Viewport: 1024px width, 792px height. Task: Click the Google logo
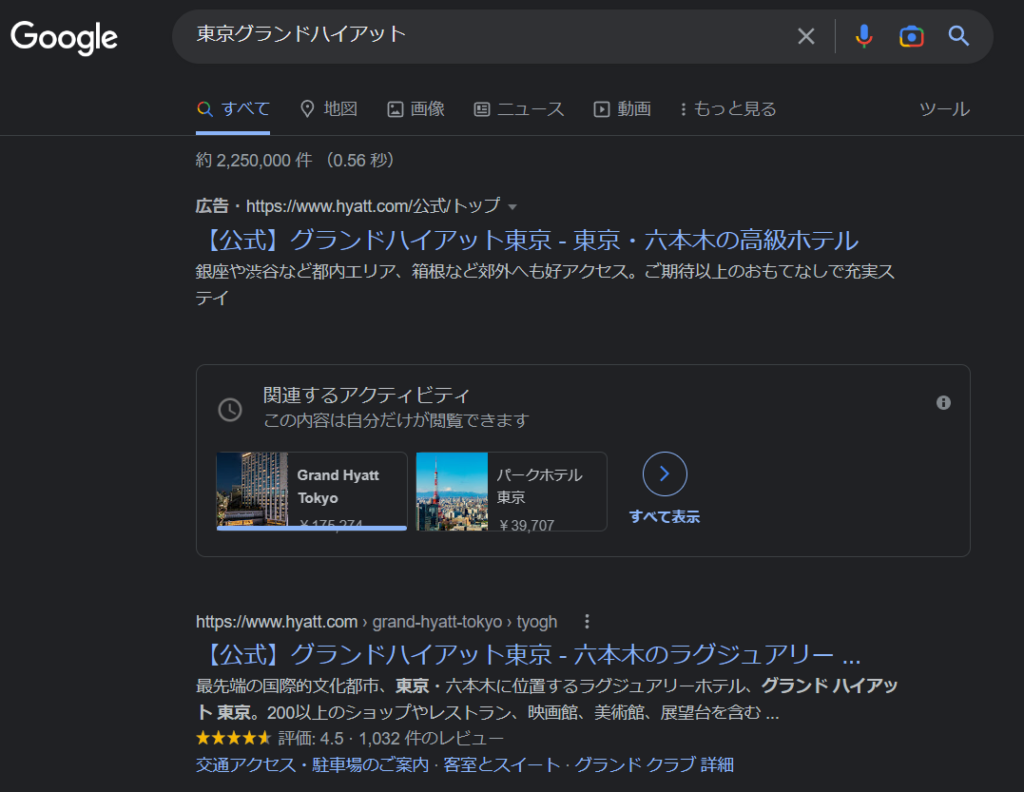click(64, 37)
